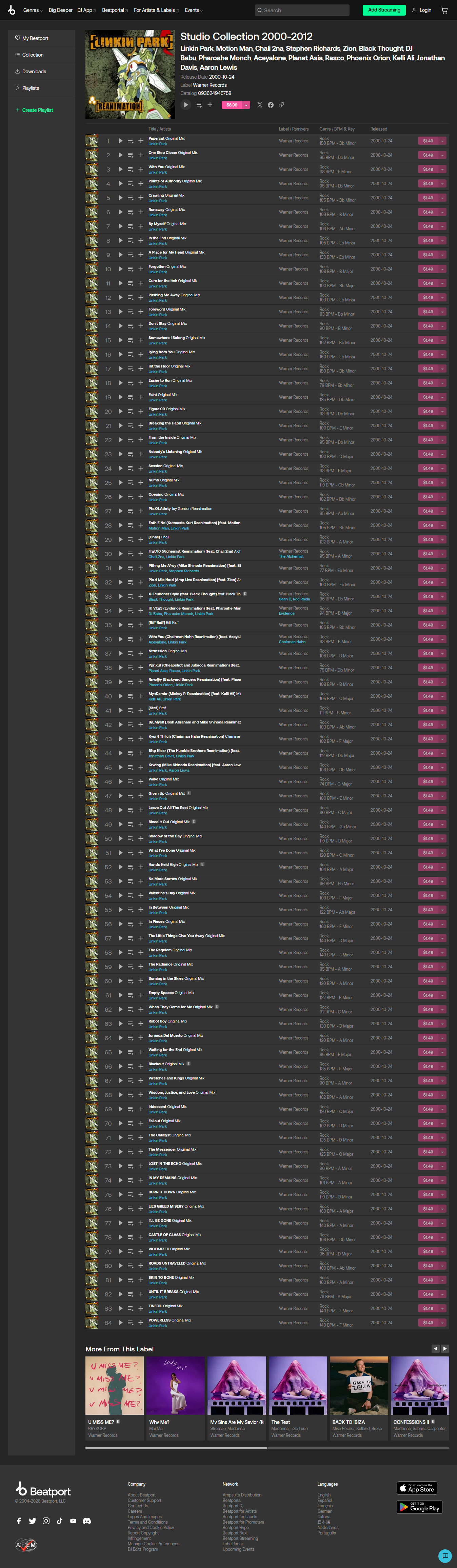The image size is (457, 1568).
Task: Open the support chat bubble
Action: coord(445,1555)
